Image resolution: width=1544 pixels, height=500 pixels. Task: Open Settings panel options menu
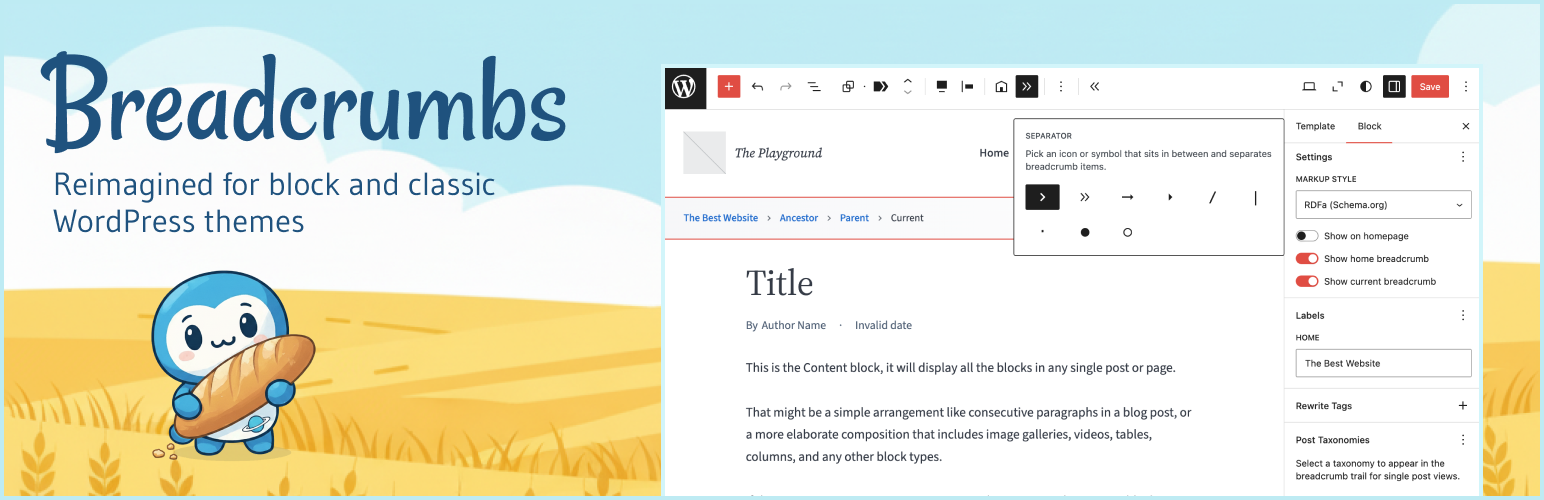[x=1463, y=157]
